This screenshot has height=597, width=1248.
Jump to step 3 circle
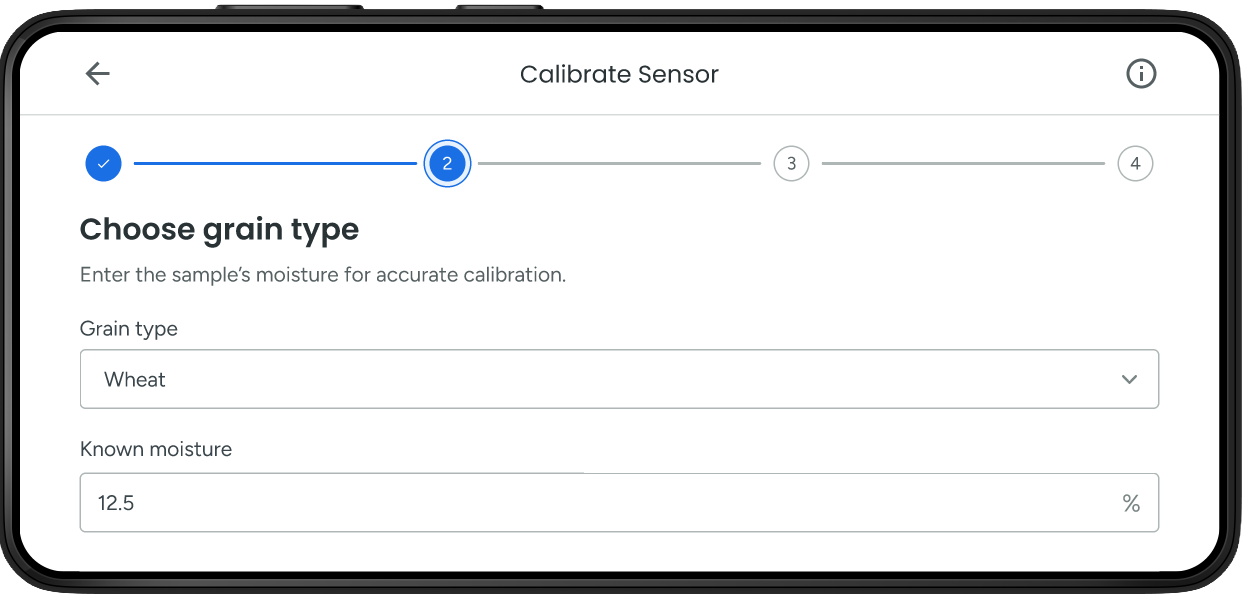pyautogui.click(x=791, y=163)
